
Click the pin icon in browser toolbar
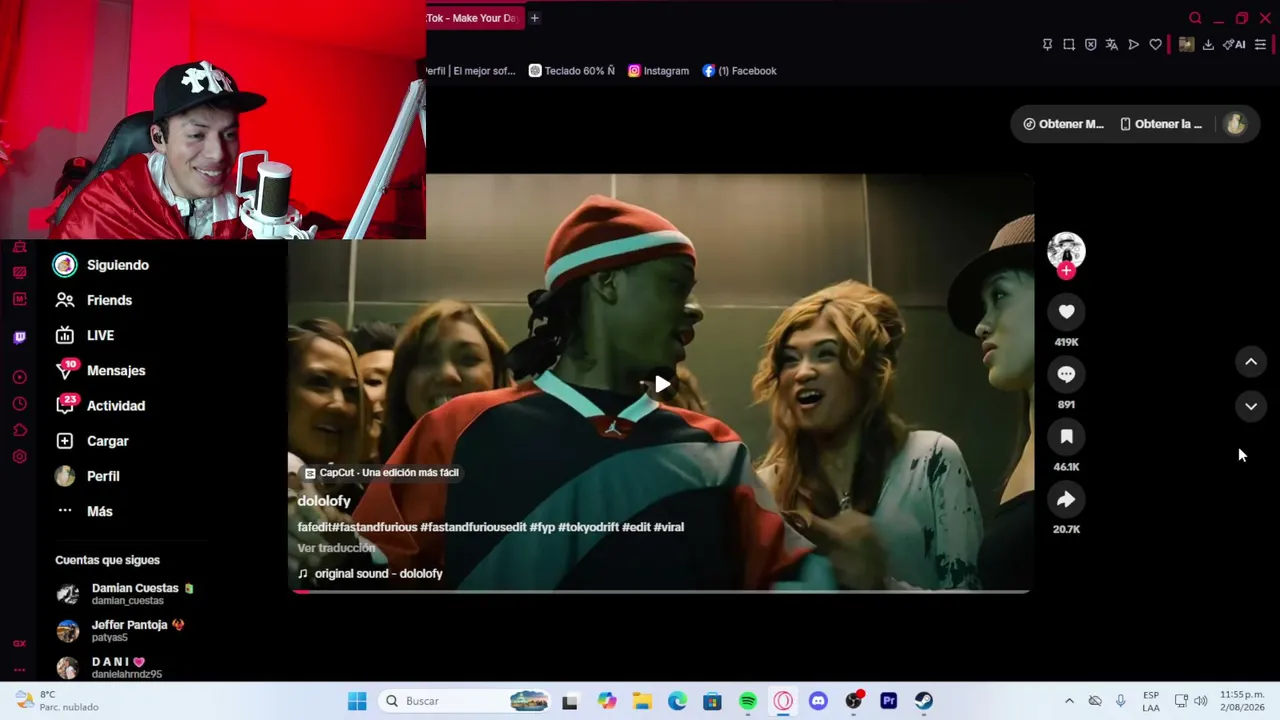point(1047,45)
